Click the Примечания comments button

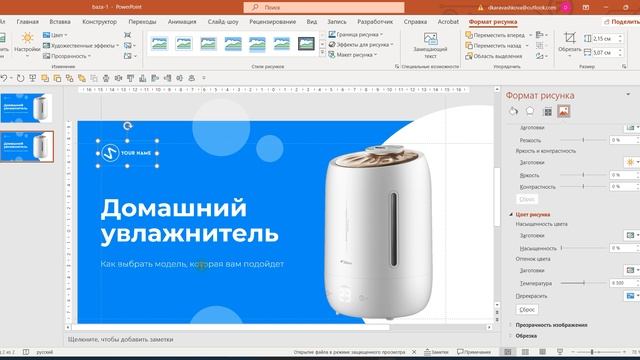click(474, 352)
